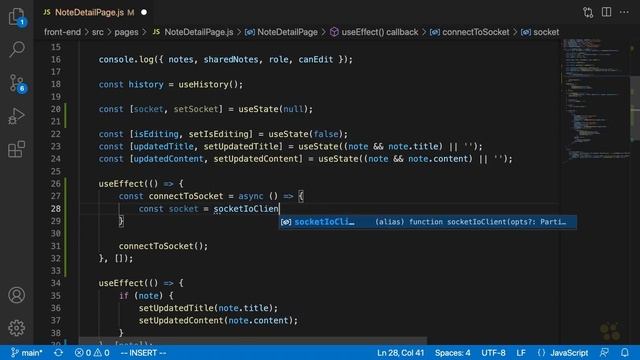Split the editor to the right

(607, 12)
